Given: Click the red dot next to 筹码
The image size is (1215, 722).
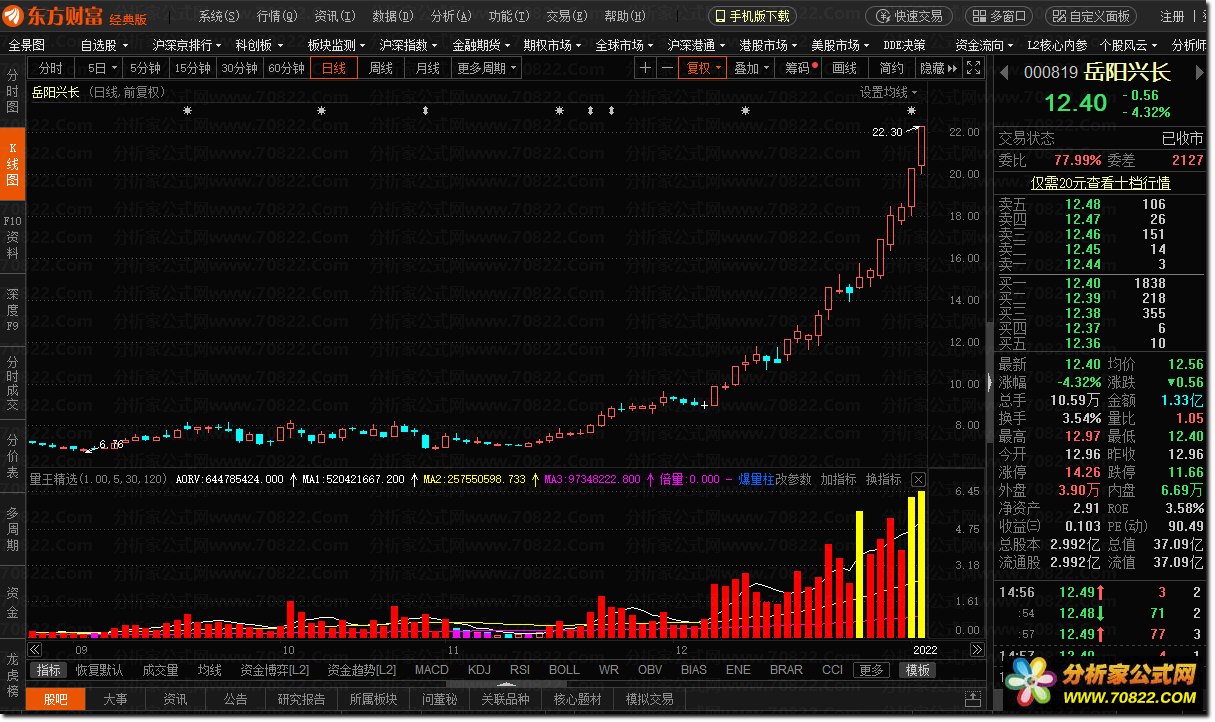Looking at the screenshot, I should click(815, 65).
